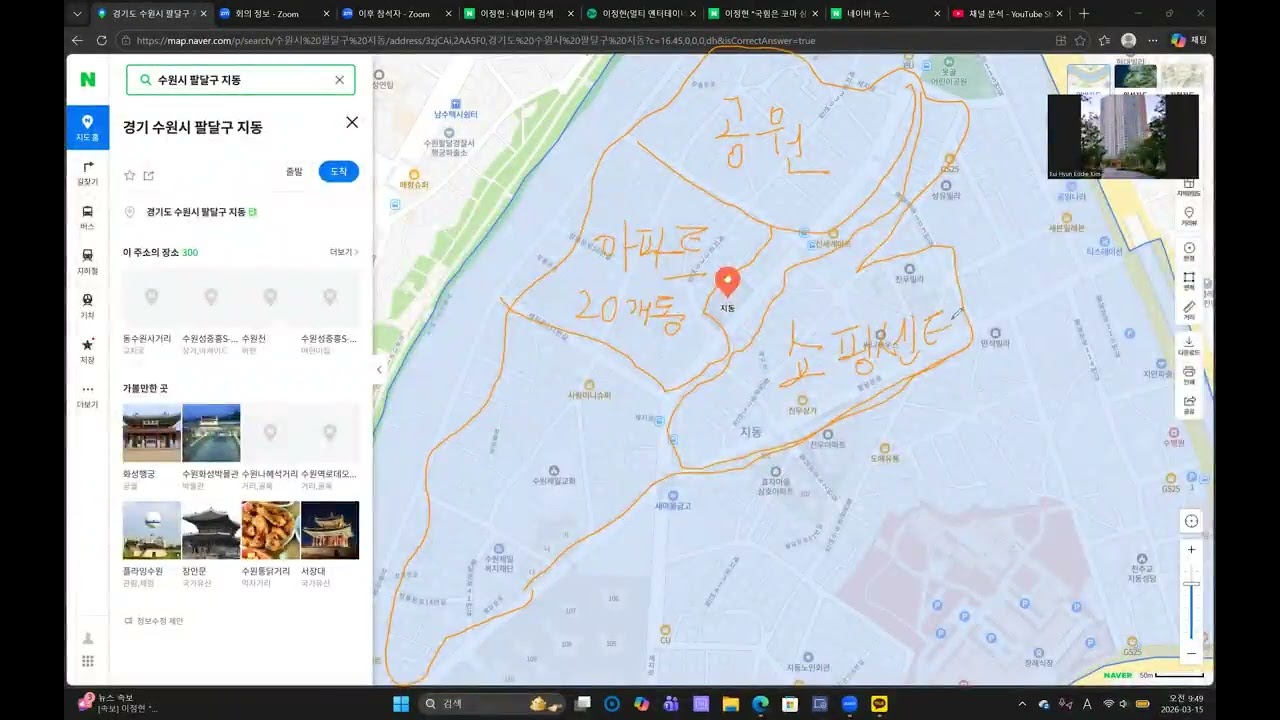
Task: Select the satellite map type thumbnail
Action: pos(1136,79)
